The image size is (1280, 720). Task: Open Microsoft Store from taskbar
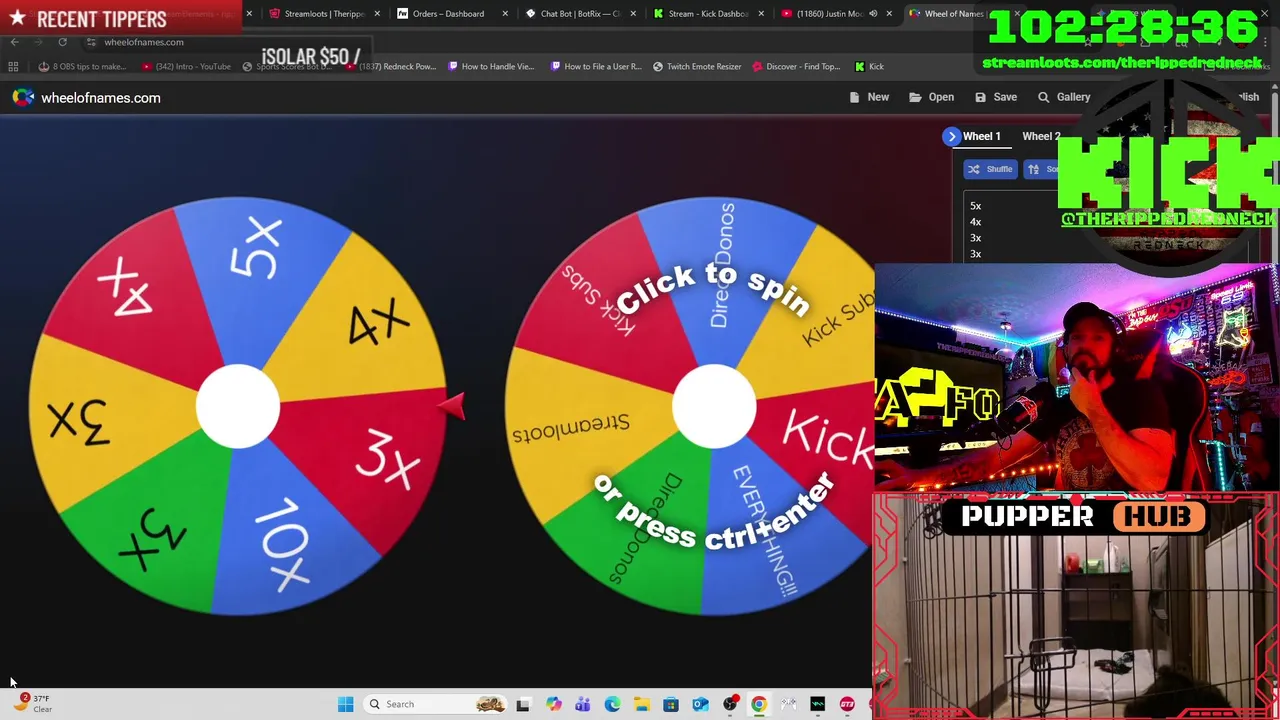(x=671, y=704)
